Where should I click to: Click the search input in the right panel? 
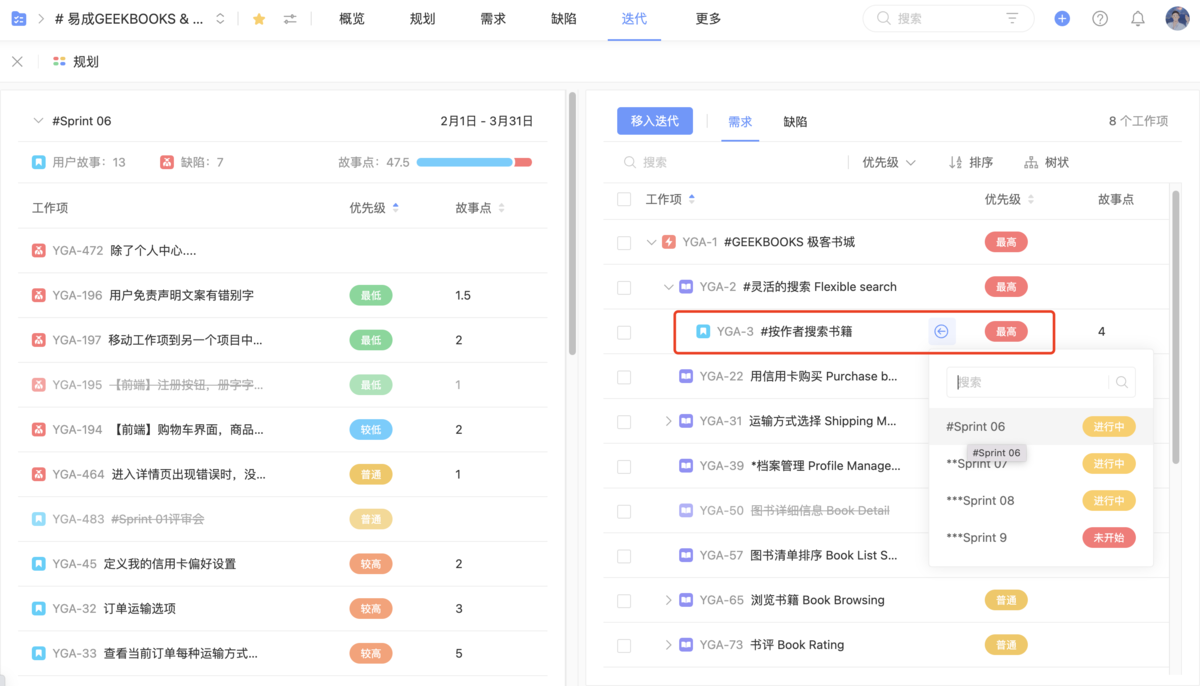[x=700, y=161]
